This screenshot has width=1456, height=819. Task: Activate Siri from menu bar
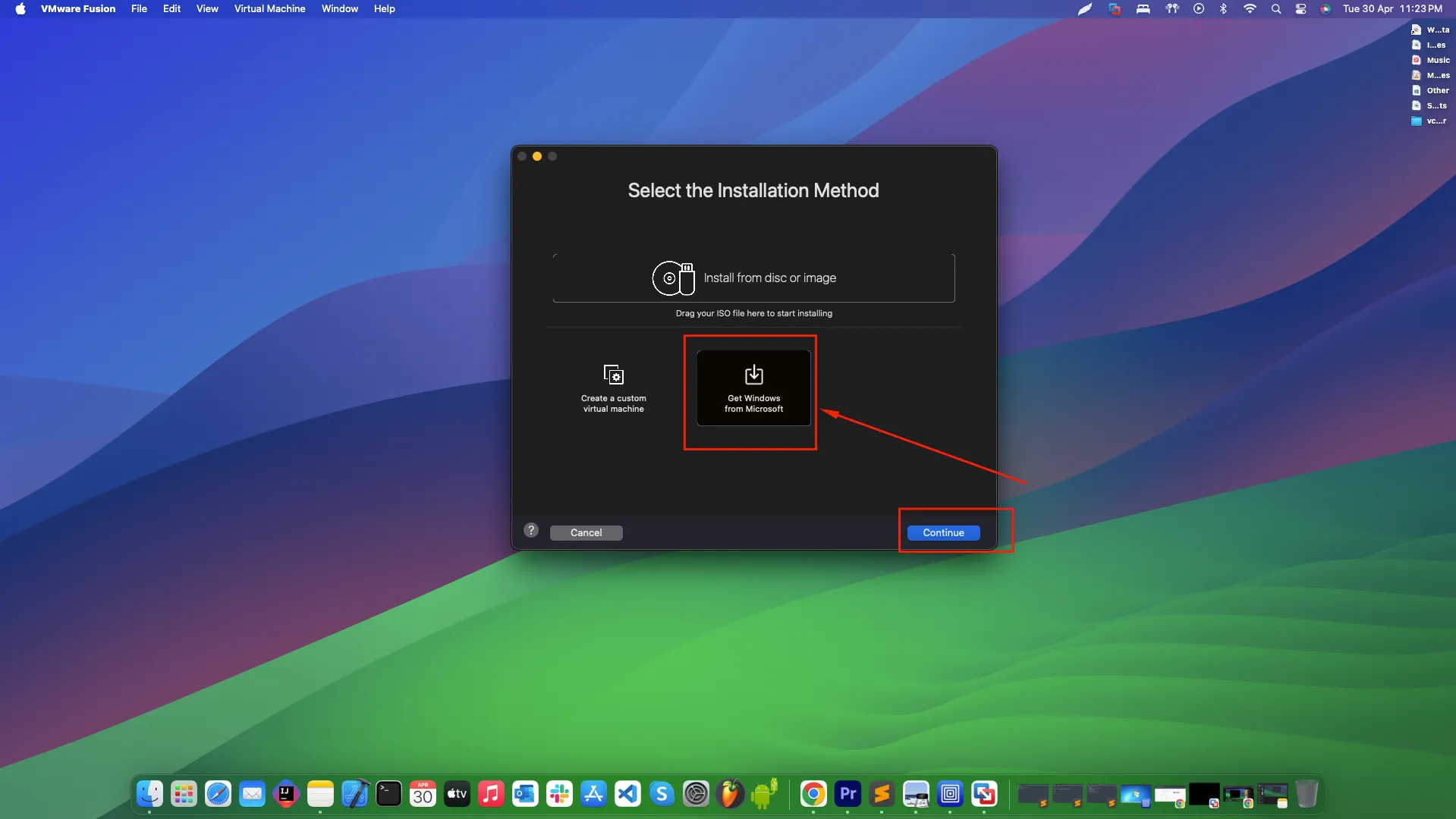click(x=1325, y=9)
